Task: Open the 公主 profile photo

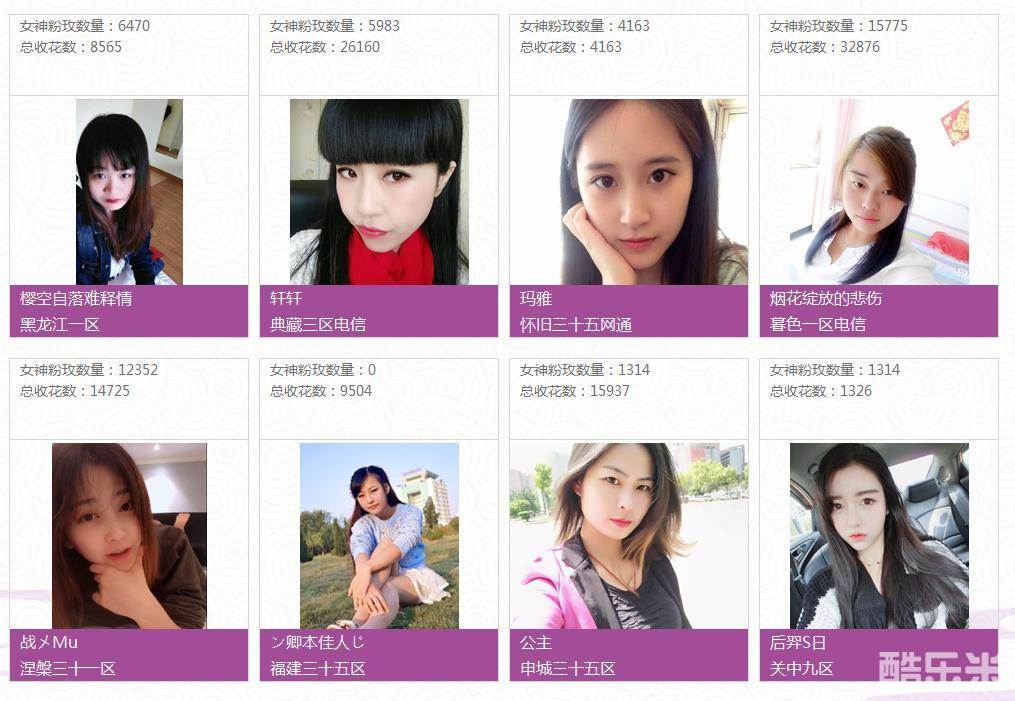Action: [629, 536]
